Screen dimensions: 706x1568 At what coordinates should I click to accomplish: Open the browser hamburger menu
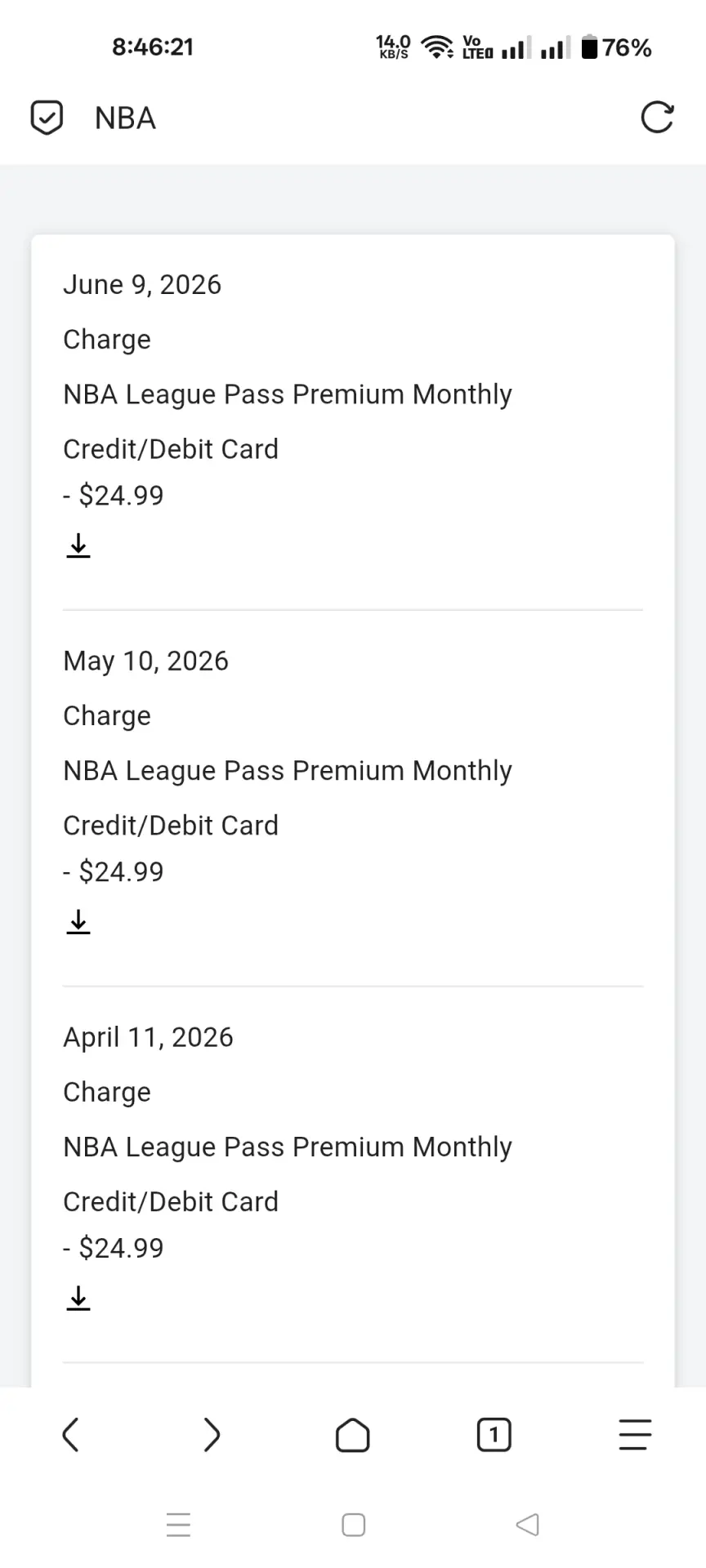coord(635,1435)
